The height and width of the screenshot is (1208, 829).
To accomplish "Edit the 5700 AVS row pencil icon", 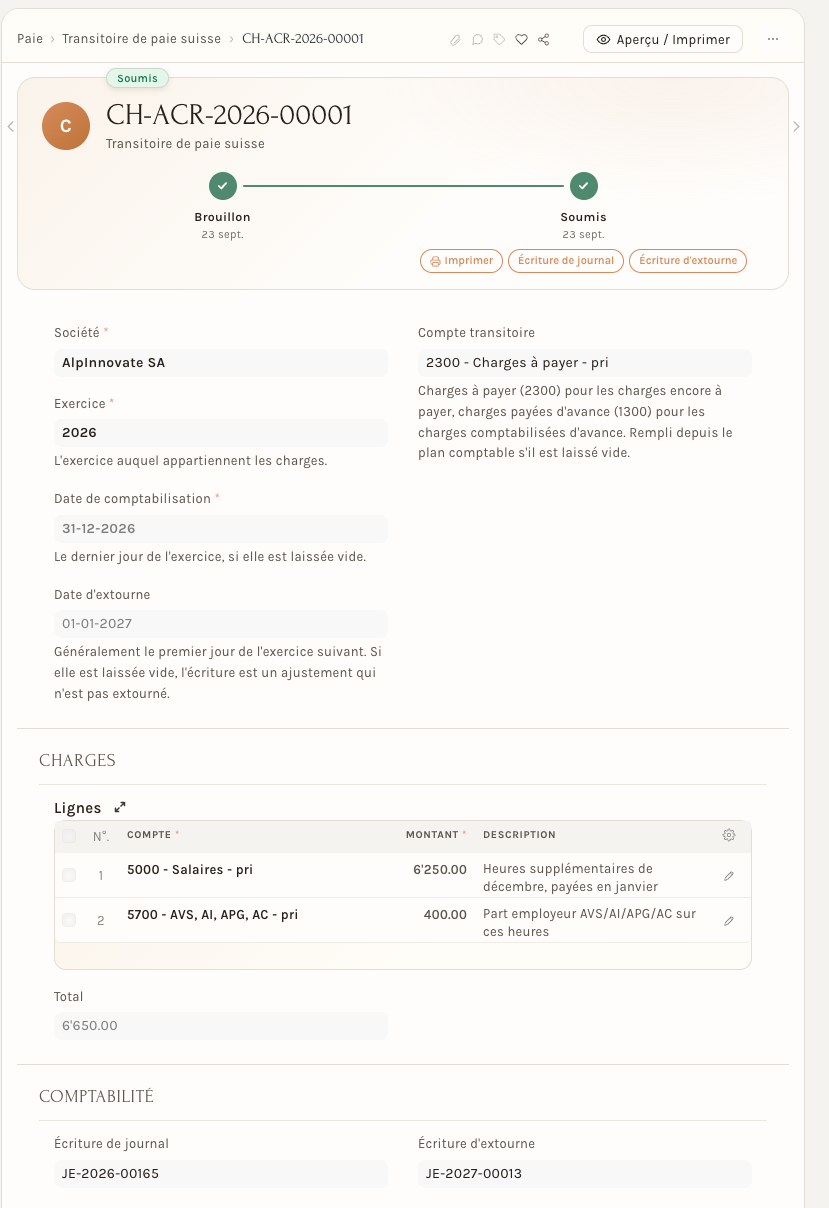I will (729, 921).
